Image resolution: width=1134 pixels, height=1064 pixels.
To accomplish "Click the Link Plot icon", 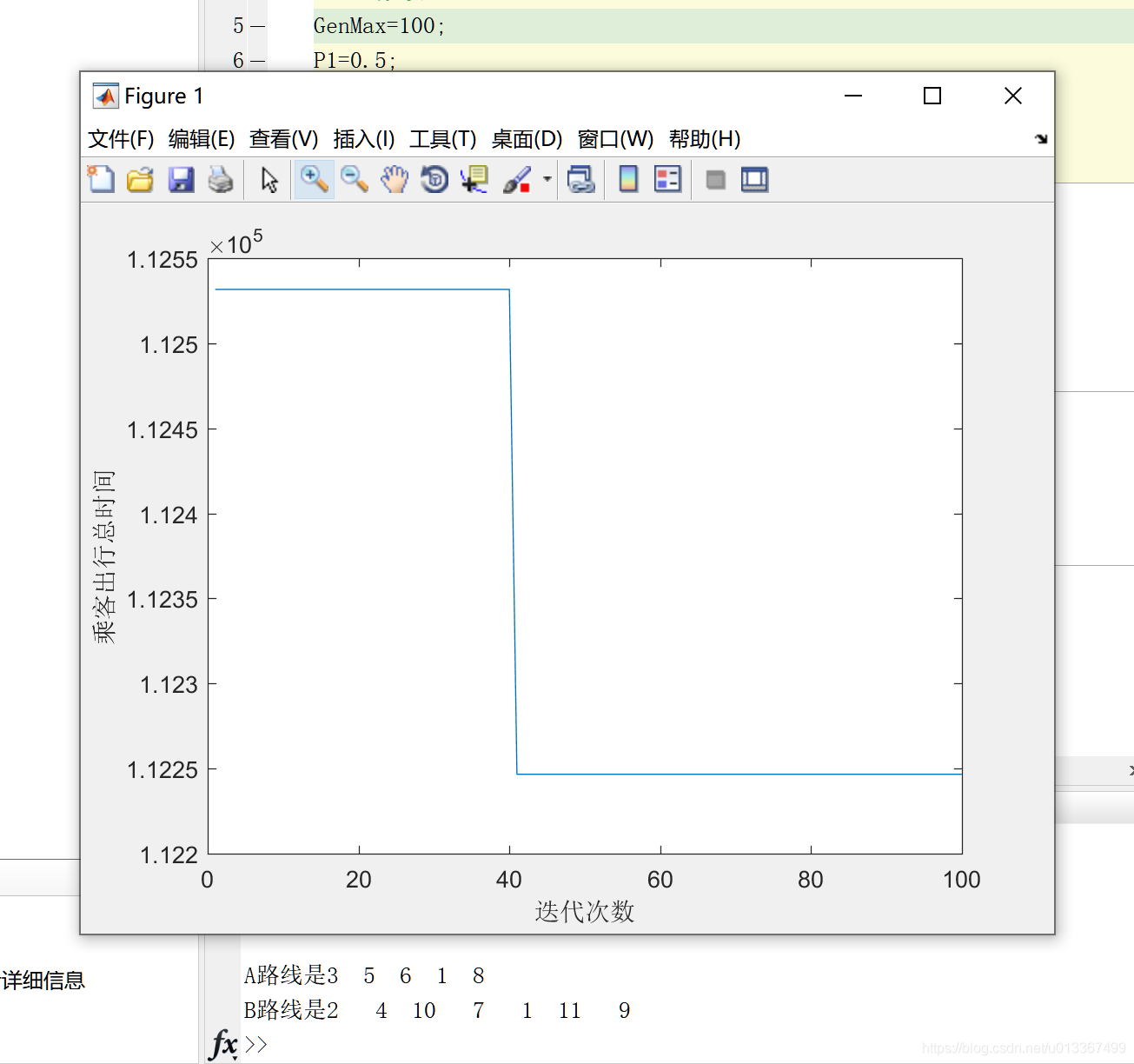I will click(580, 179).
